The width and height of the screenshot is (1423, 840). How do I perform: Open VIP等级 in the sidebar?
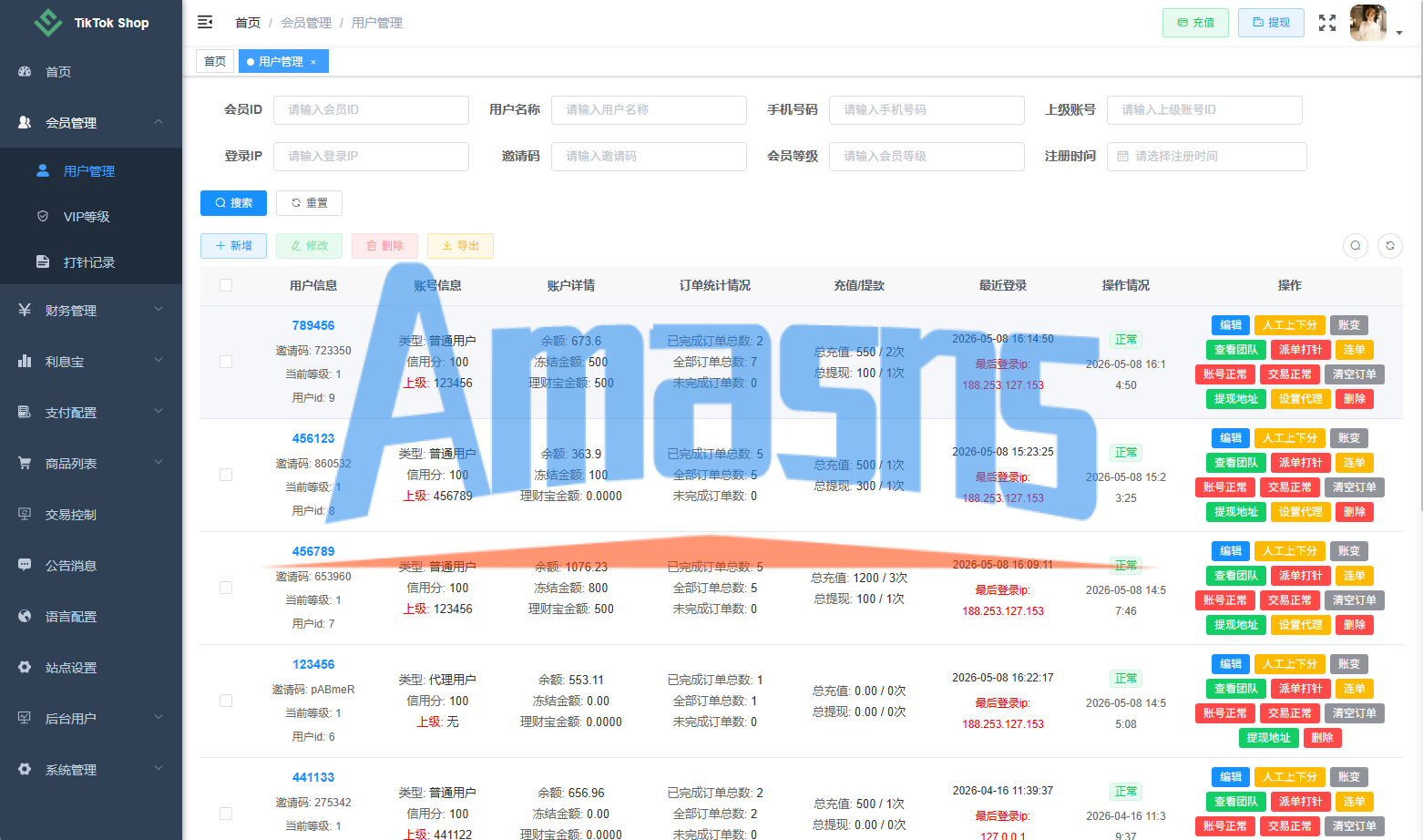click(x=91, y=217)
